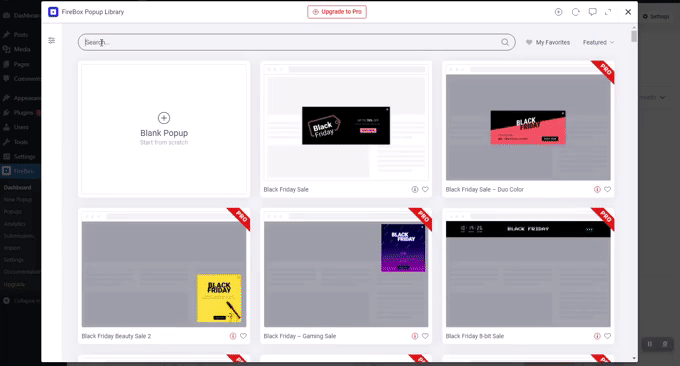Image resolution: width=680 pixels, height=366 pixels.
Task: Open the Featured sort dropdown
Action: [x=598, y=42]
